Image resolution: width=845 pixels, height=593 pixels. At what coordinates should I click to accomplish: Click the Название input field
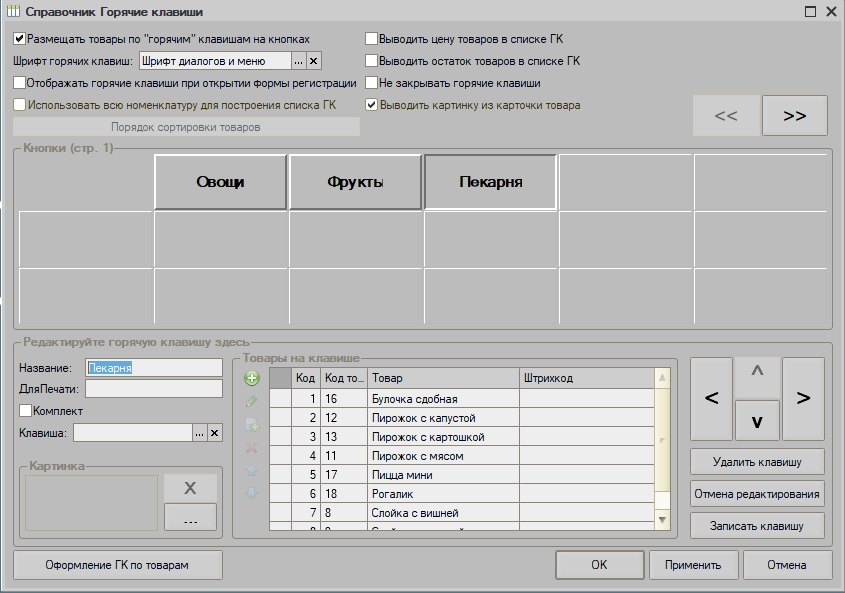point(154,368)
